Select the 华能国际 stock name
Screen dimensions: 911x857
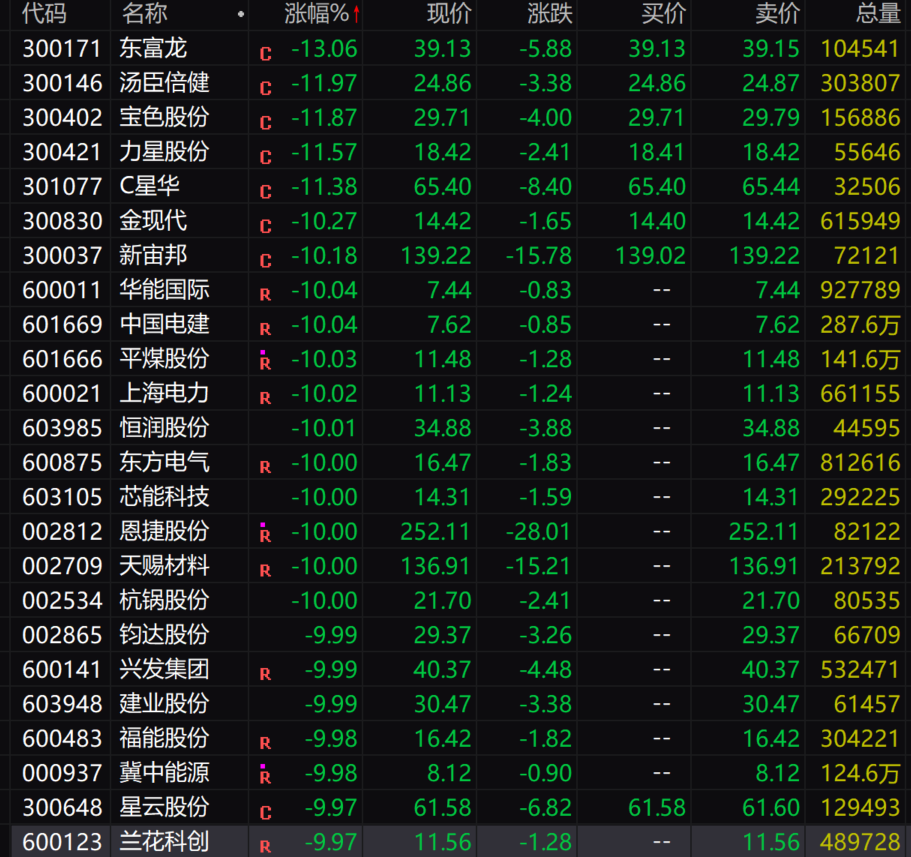[164, 289]
